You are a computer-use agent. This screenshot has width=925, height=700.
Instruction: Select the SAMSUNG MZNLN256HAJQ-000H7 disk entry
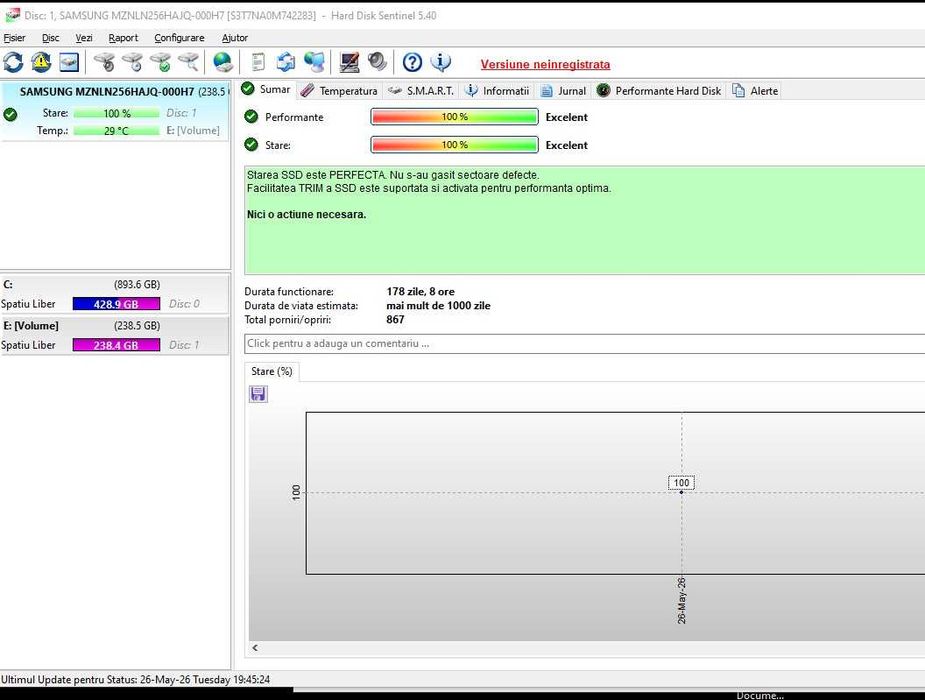115,110
